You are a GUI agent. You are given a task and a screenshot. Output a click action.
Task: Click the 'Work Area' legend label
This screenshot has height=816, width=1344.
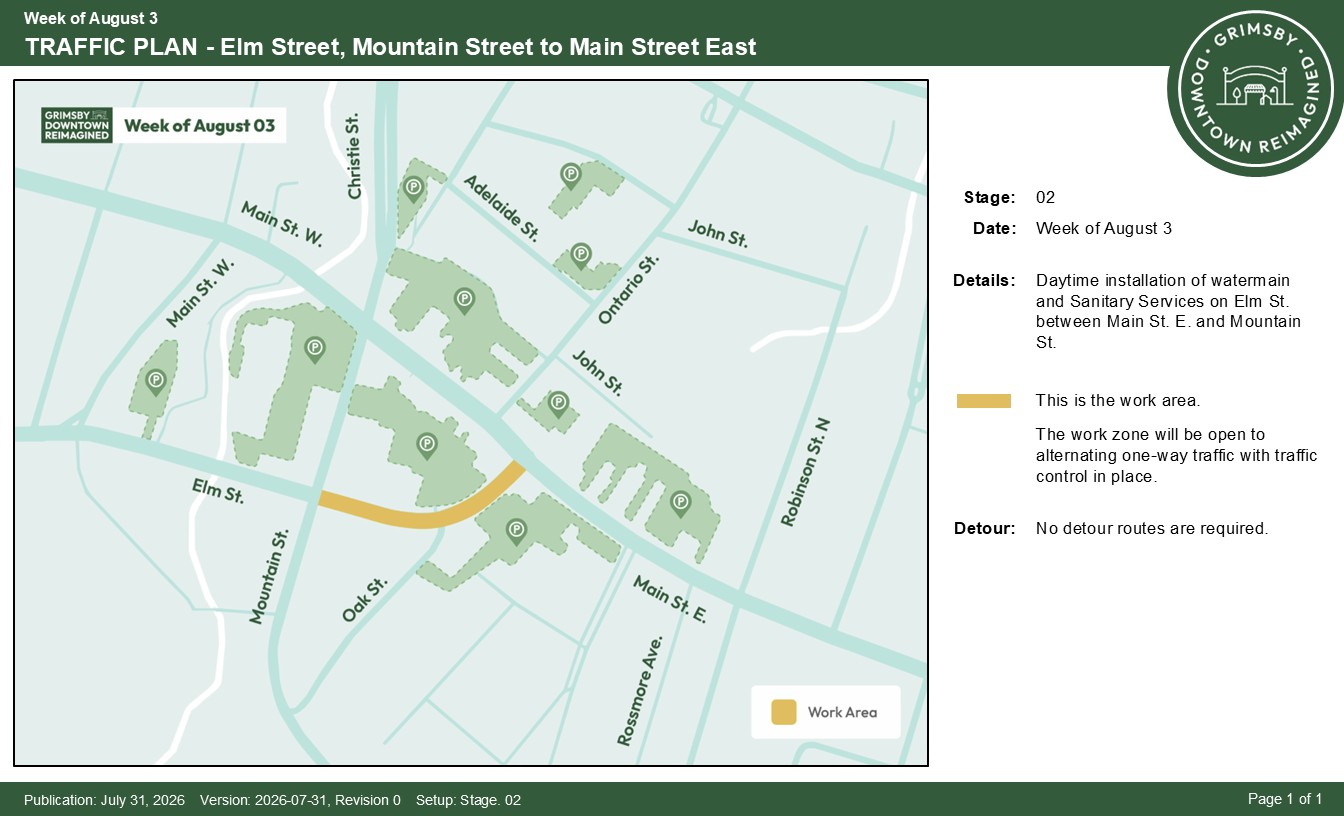[842, 712]
